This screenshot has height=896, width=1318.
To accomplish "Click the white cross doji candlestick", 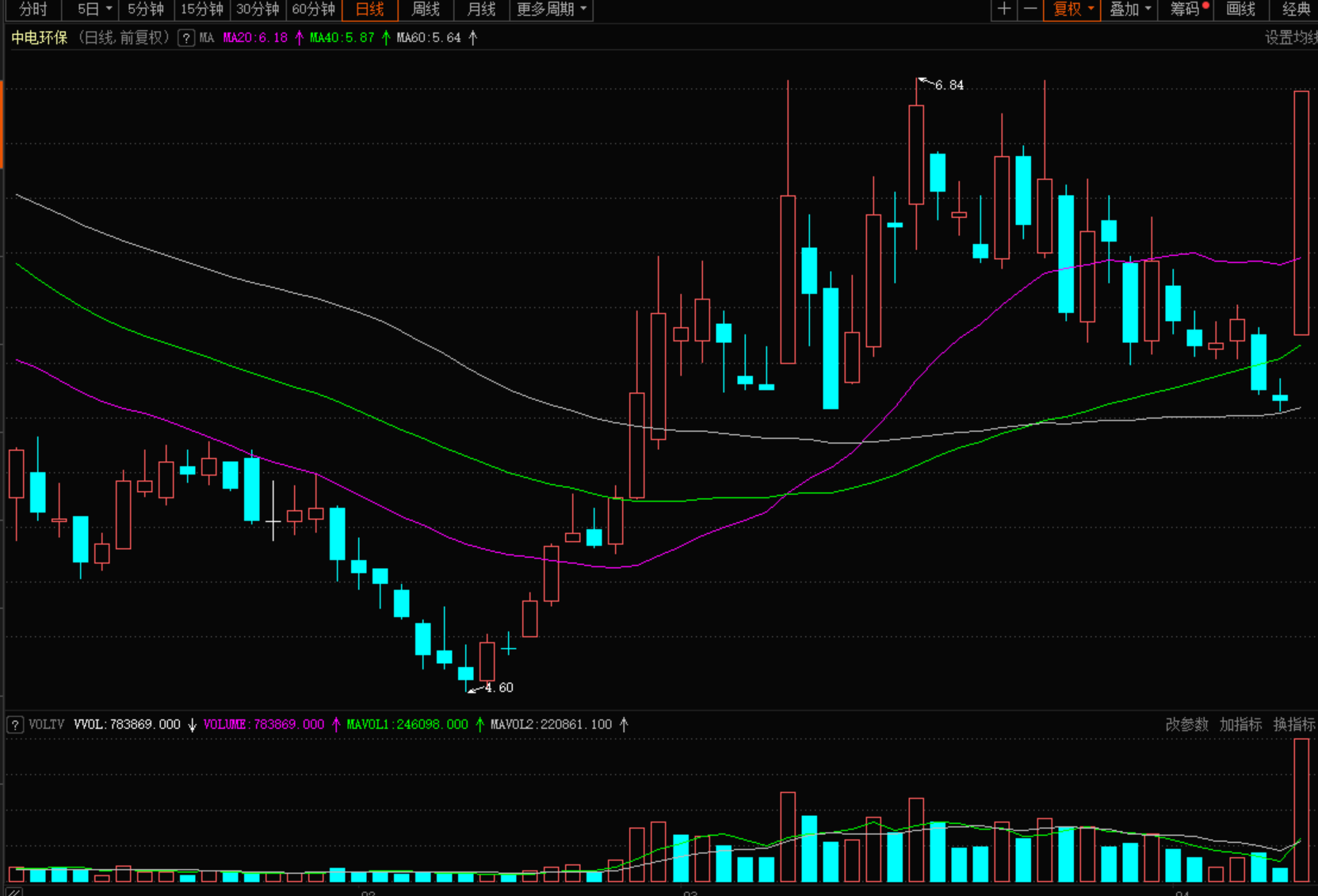I will point(273,511).
